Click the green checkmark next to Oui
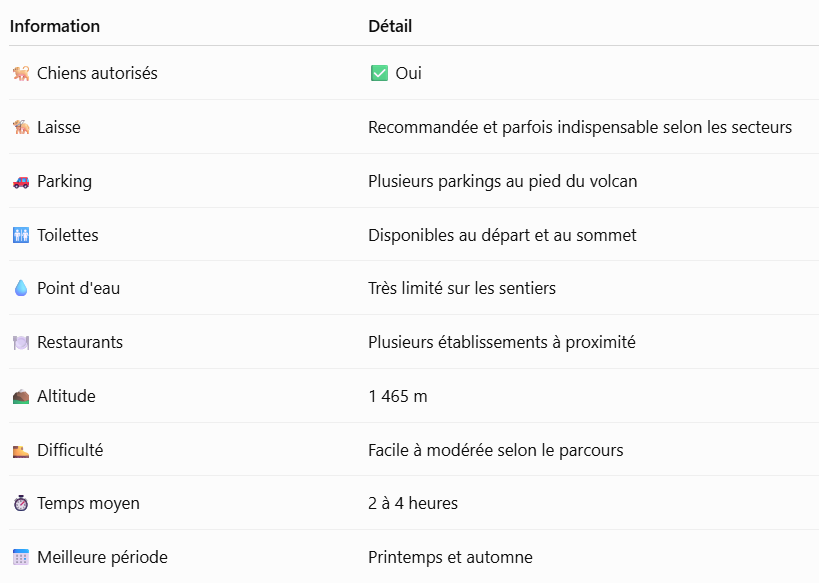Image resolution: width=819 pixels, height=583 pixels. 379,73
